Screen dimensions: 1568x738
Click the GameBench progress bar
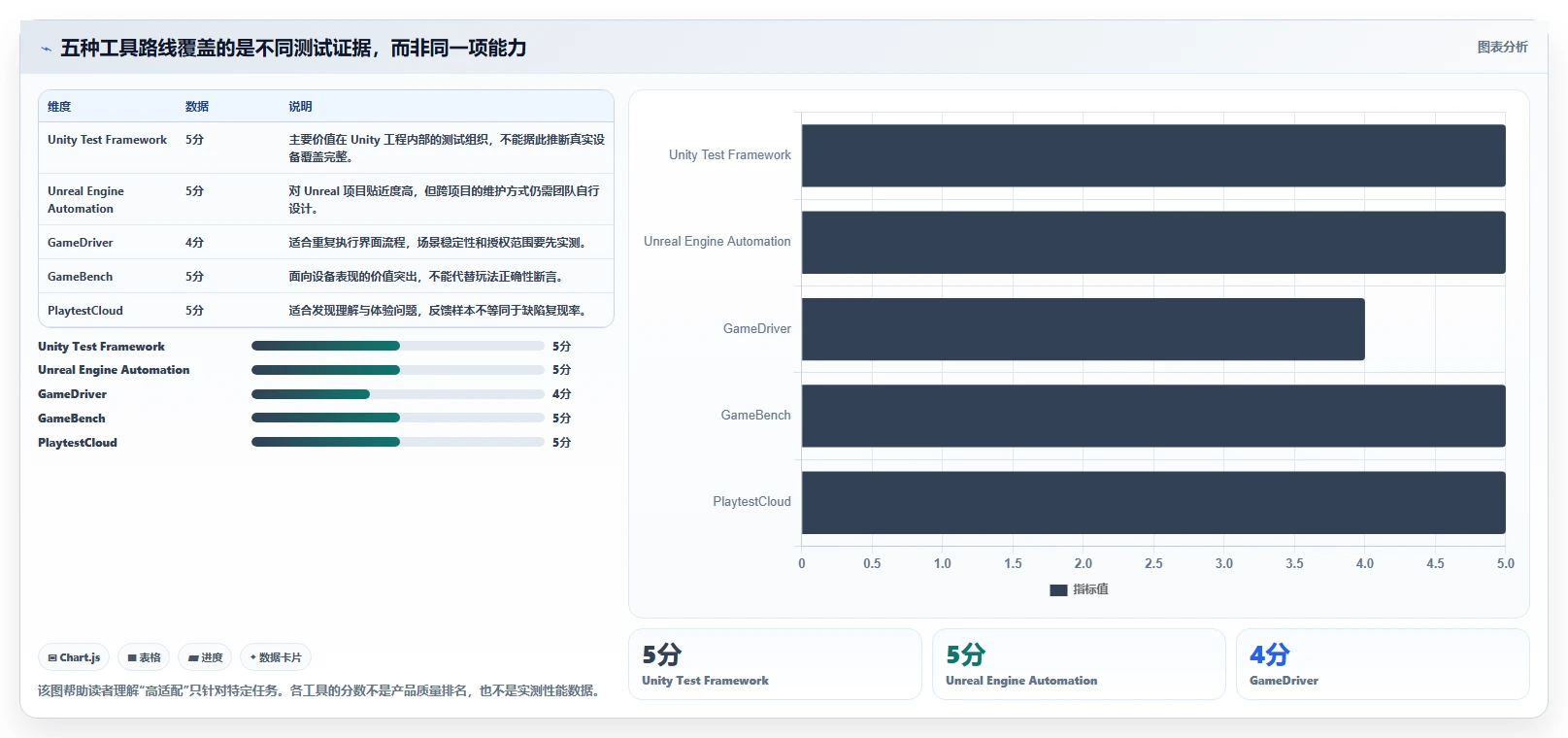click(x=398, y=418)
